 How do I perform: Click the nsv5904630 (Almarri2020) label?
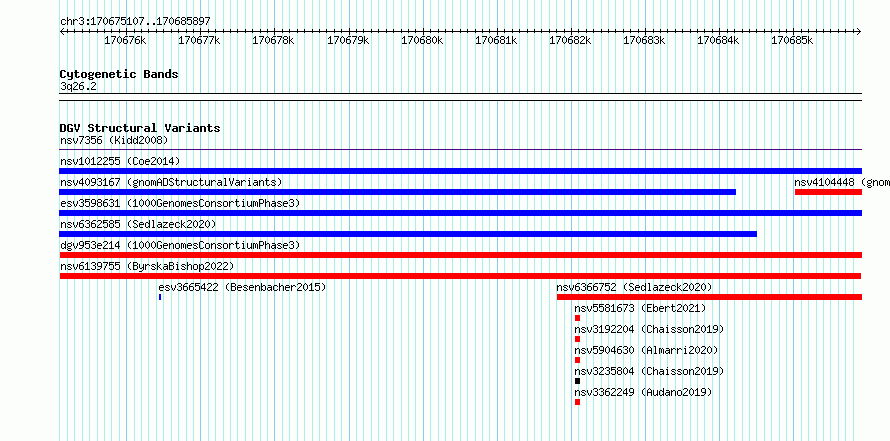click(646, 350)
